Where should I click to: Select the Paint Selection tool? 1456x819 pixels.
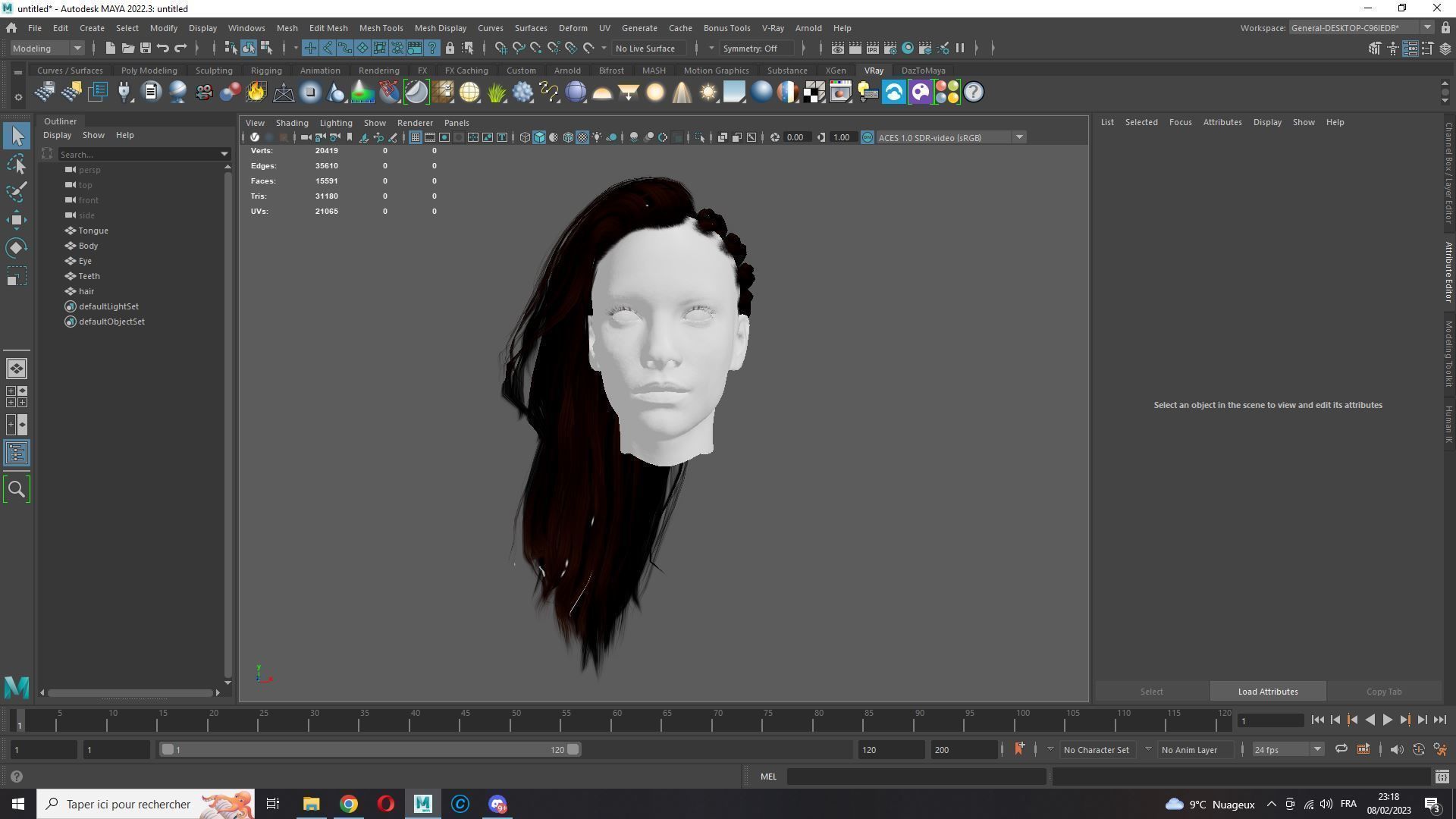click(17, 192)
